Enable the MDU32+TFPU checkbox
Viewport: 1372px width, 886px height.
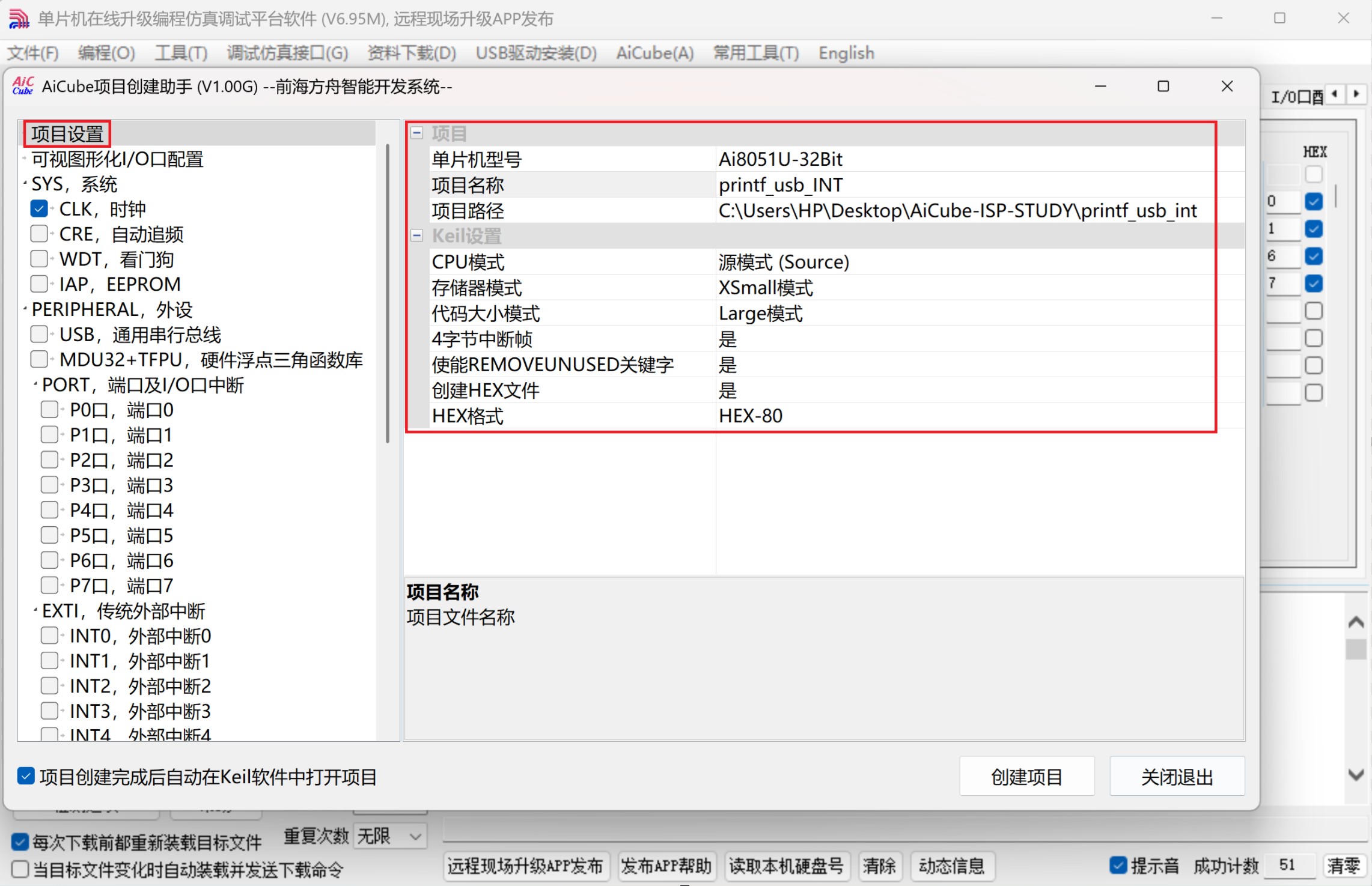[39, 359]
